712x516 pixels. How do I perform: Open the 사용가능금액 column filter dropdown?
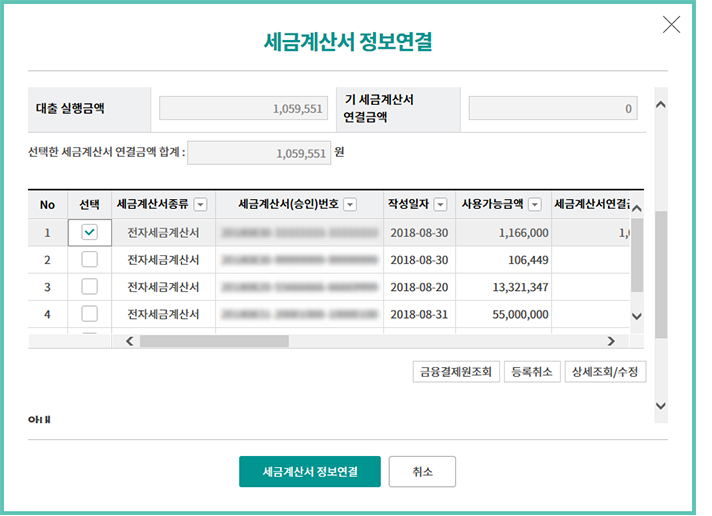[x=534, y=205]
